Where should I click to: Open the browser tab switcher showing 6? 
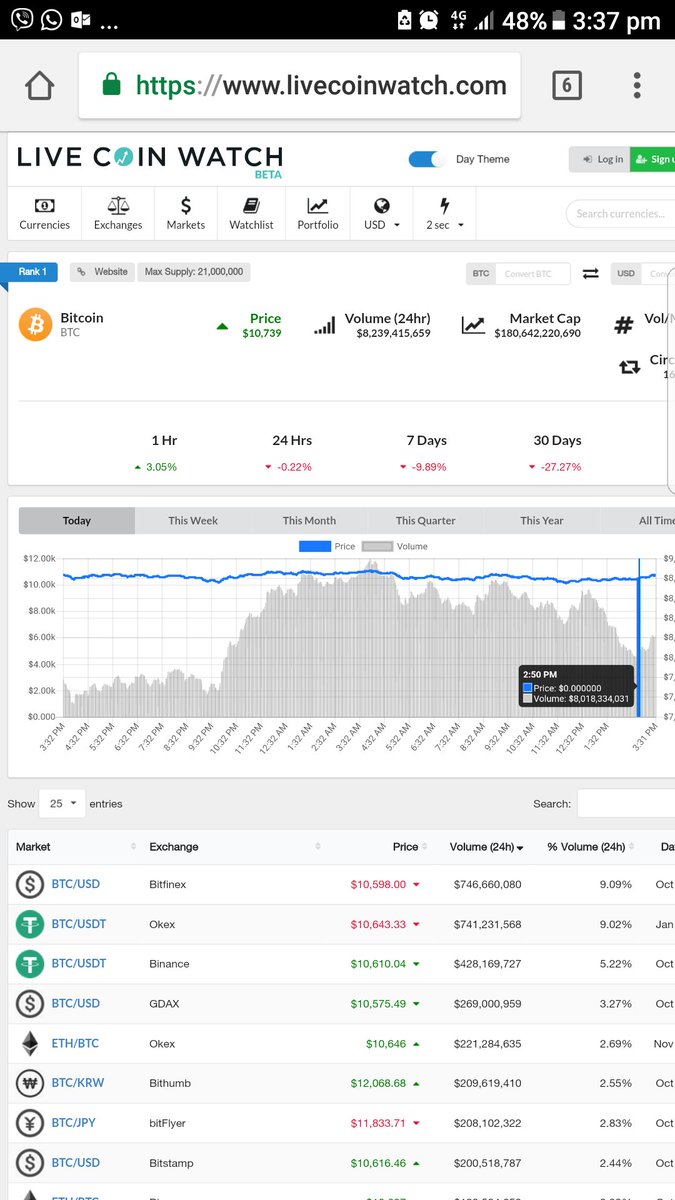click(x=566, y=86)
